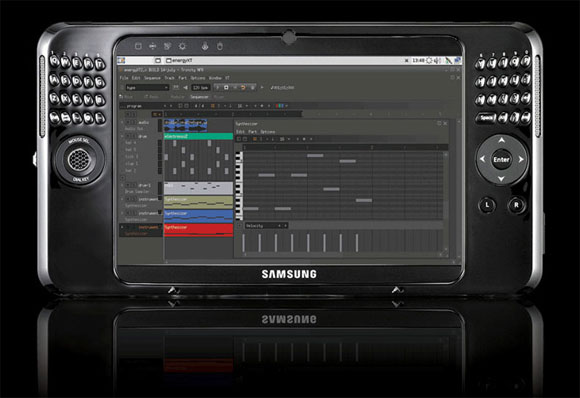Click the start icon in OS taskbar
Viewport: 580px width, 398px height.
[121, 60]
